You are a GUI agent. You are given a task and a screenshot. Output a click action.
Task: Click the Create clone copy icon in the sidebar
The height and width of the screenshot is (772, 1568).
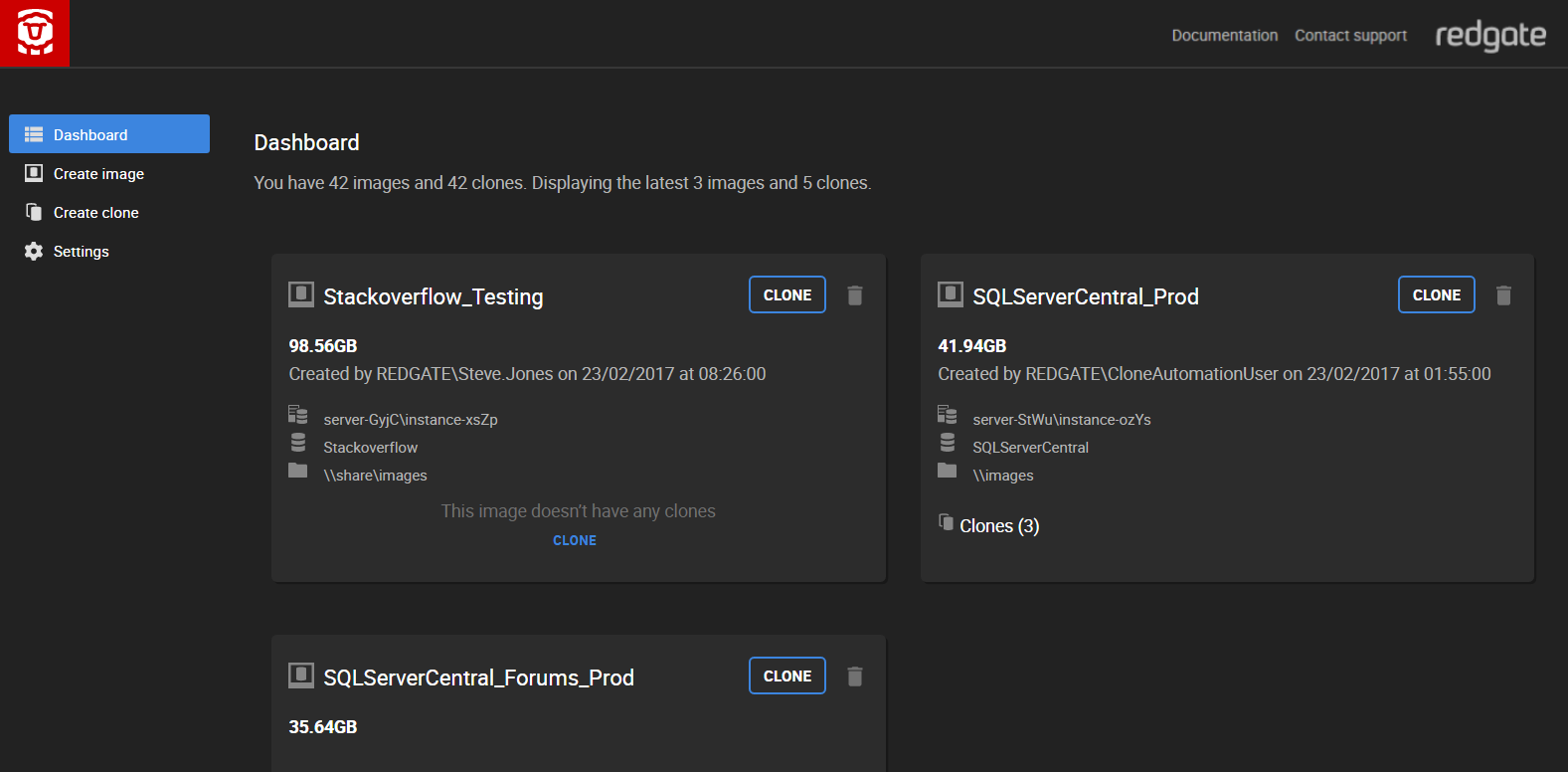click(34, 212)
